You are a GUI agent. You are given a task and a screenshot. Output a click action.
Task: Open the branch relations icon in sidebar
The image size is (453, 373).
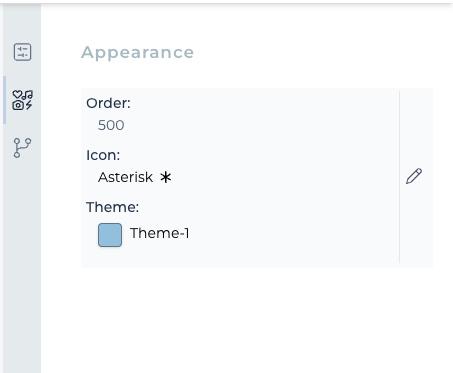coord(22,148)
